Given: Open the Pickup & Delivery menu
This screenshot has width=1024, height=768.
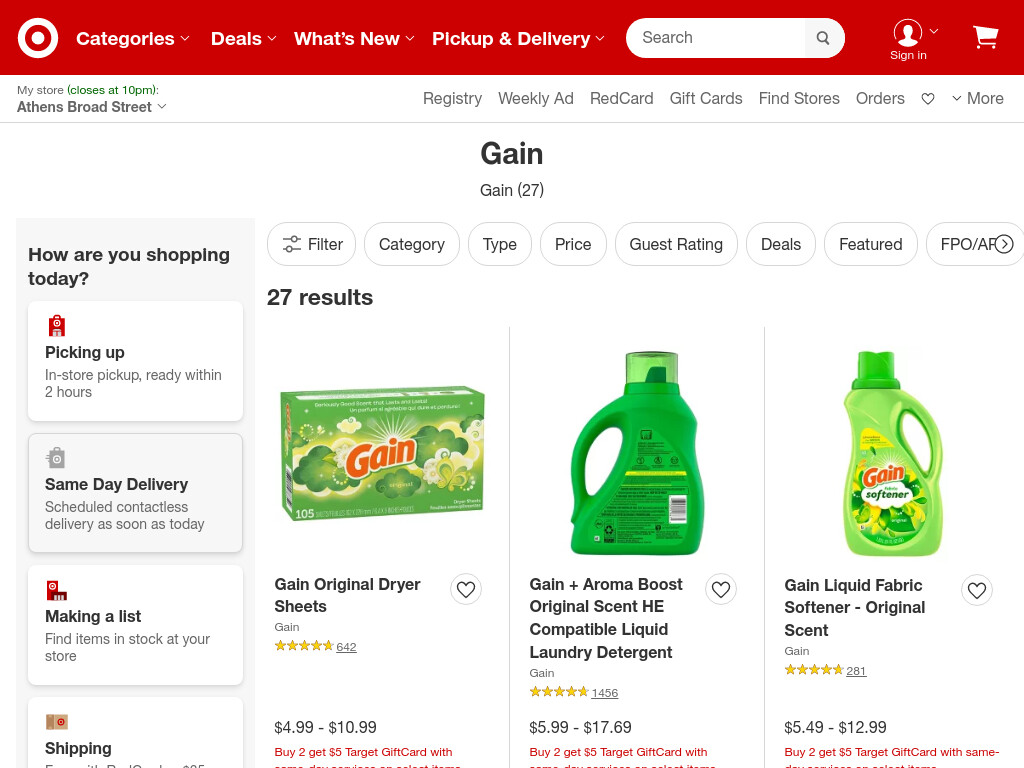Looking at the screenshot, I should click(518, 39).
